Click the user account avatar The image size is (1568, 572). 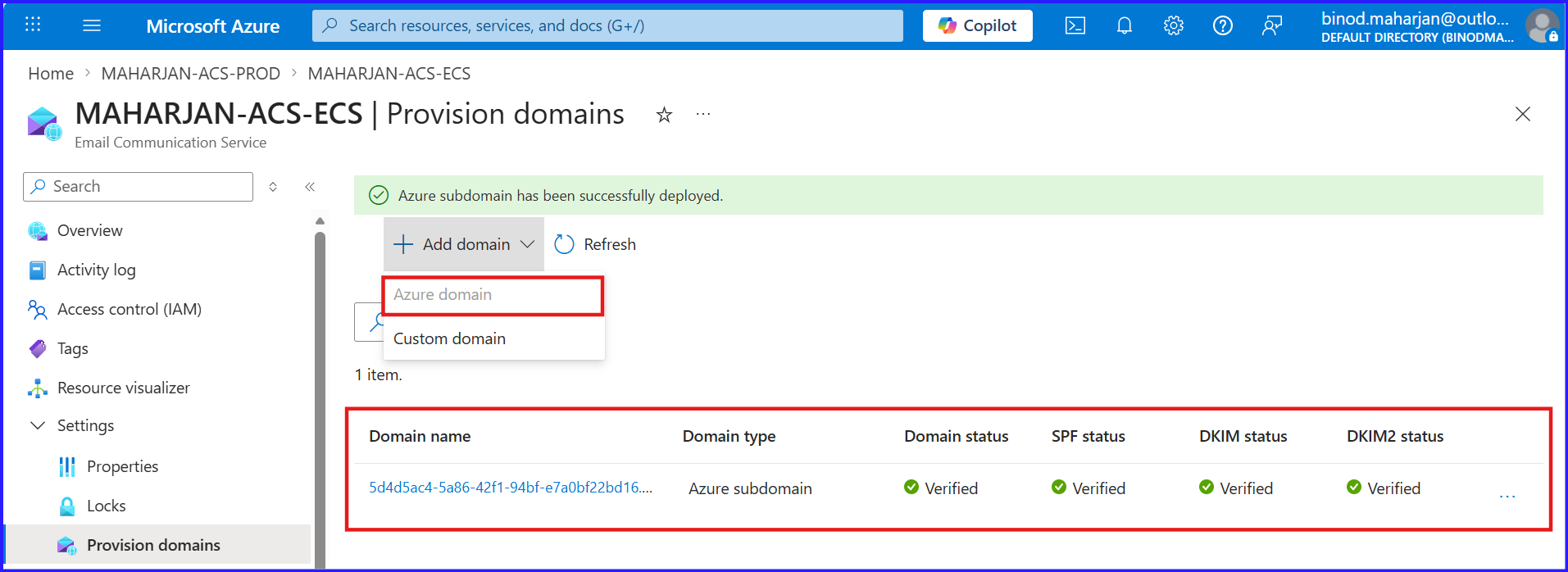point(1542,25)
